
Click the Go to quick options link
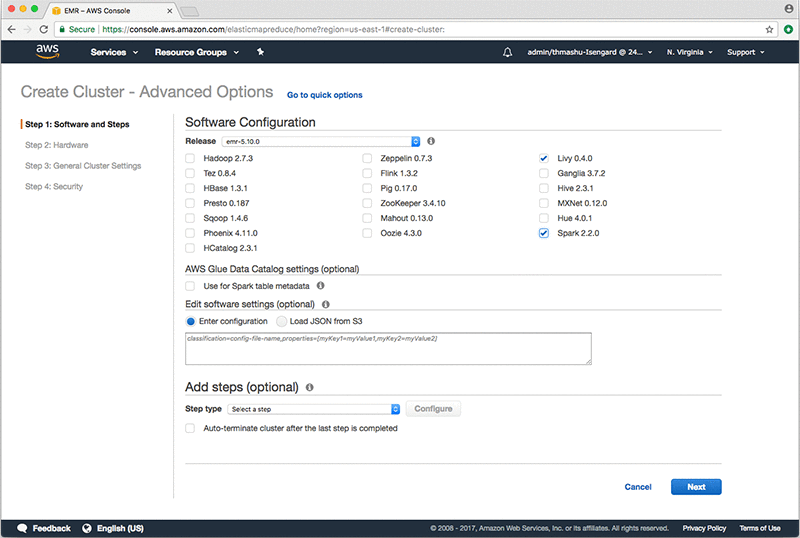pos(324,95)
